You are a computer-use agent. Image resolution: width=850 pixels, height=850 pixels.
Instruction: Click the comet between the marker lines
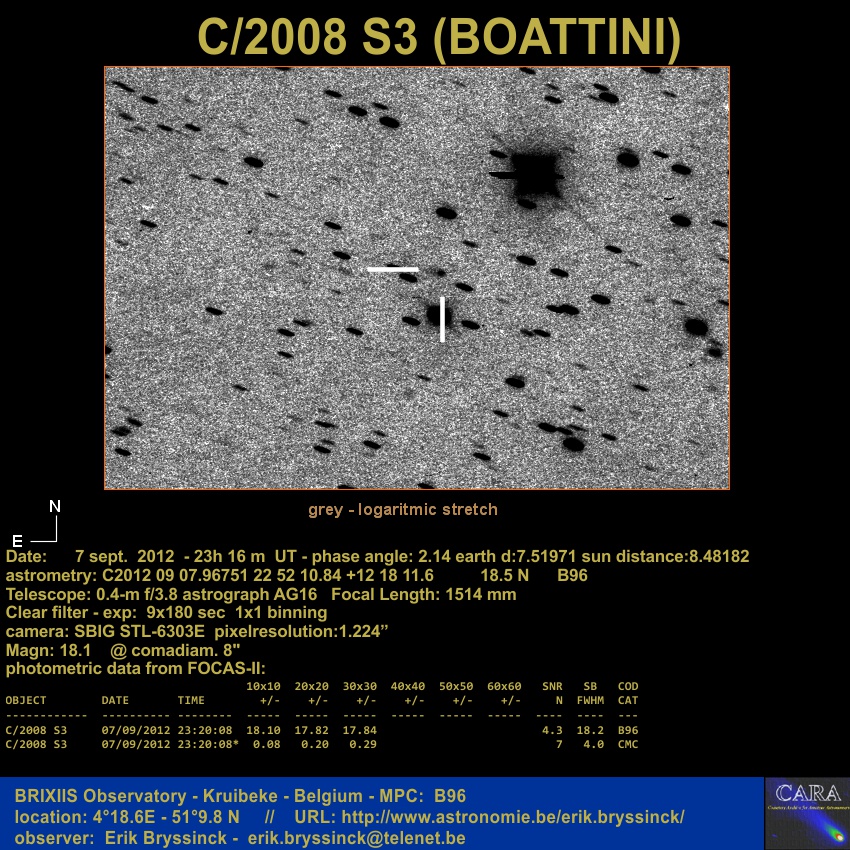click(x=434, y=314)
